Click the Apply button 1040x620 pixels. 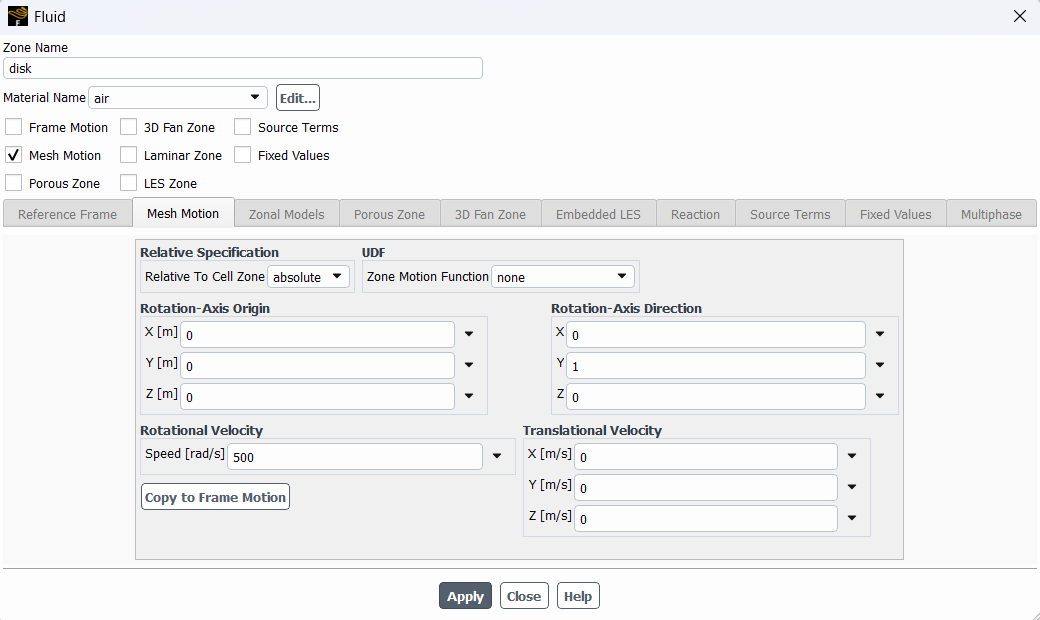pos(465,596)
